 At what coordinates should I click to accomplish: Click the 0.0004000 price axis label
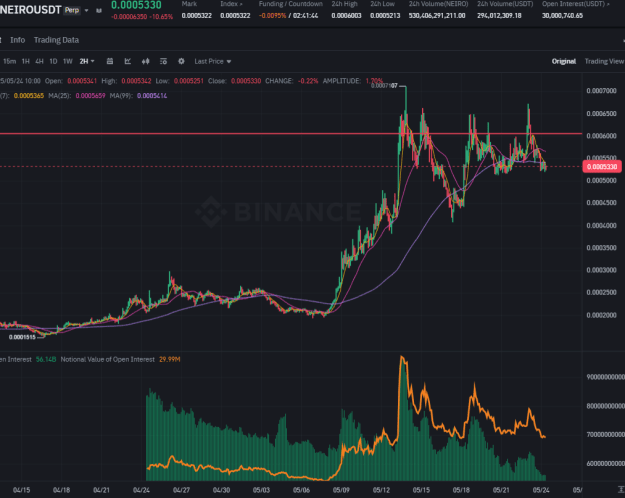pyautogui.click(x=601, y=226)
